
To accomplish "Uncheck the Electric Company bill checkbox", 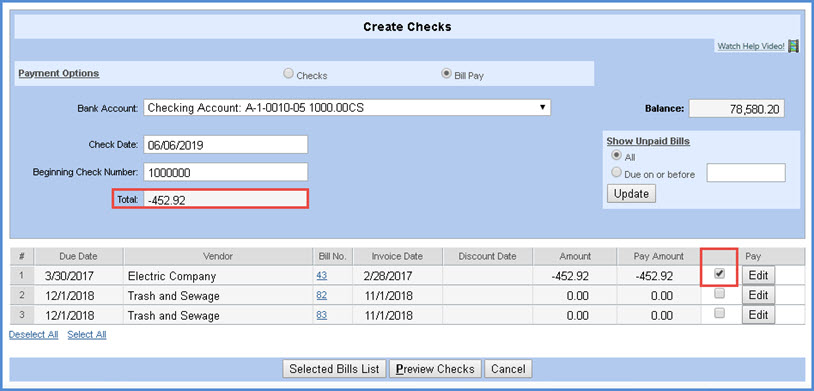I will tap(719, 274).
